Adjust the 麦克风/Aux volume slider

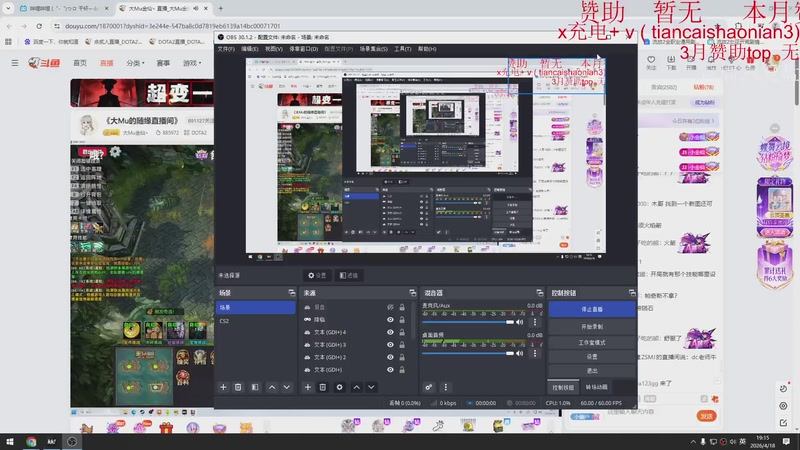tap(468, 322)
